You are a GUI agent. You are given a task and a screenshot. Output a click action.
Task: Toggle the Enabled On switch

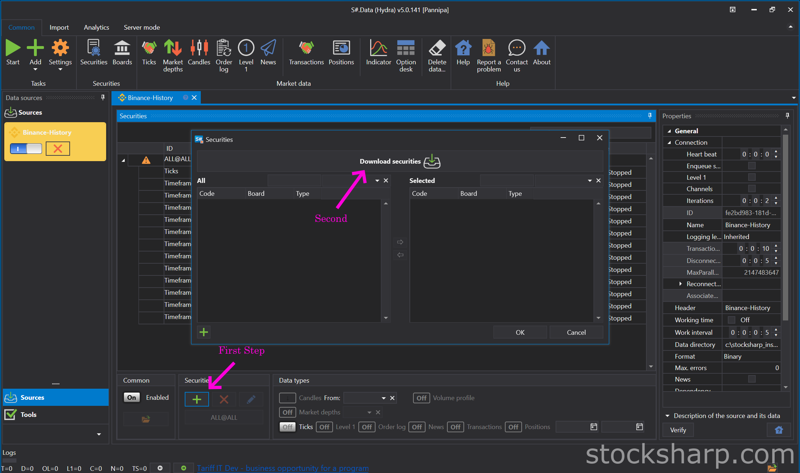tap(132, 397)
